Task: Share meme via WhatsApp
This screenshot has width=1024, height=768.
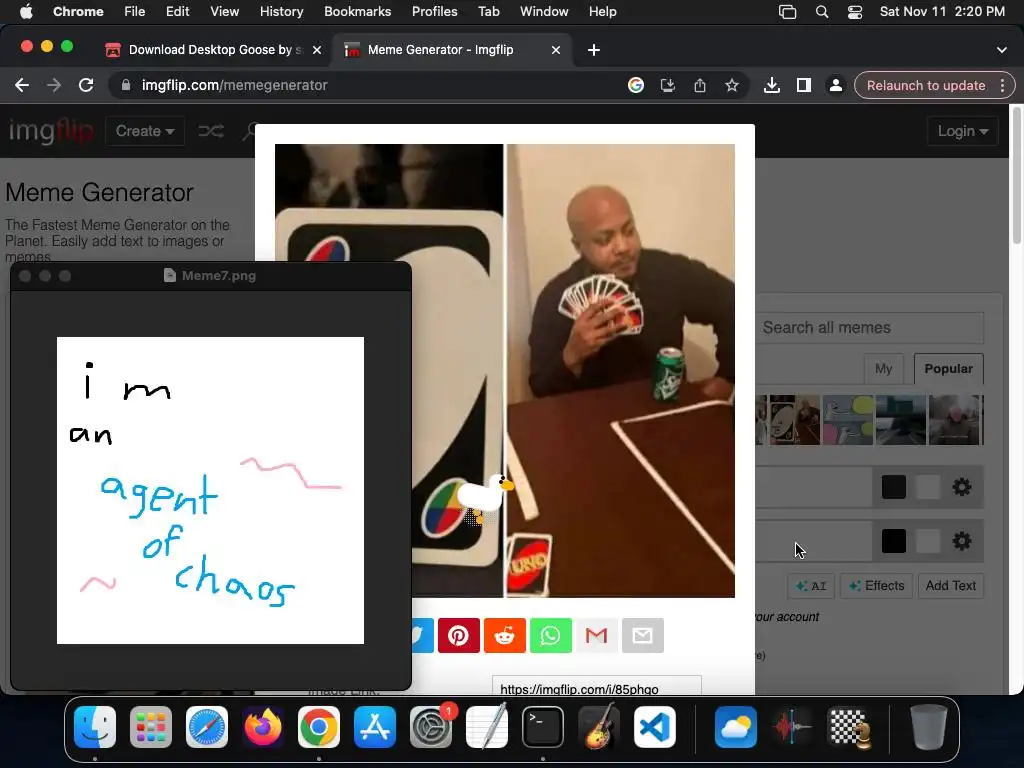Action: click(551, 635)
